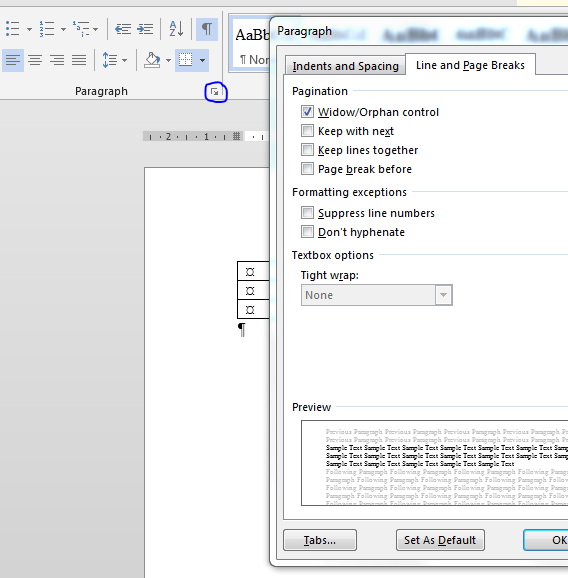568x578 pixels.
Task: Open the Borders dropdown arrow
Action: 202,60
